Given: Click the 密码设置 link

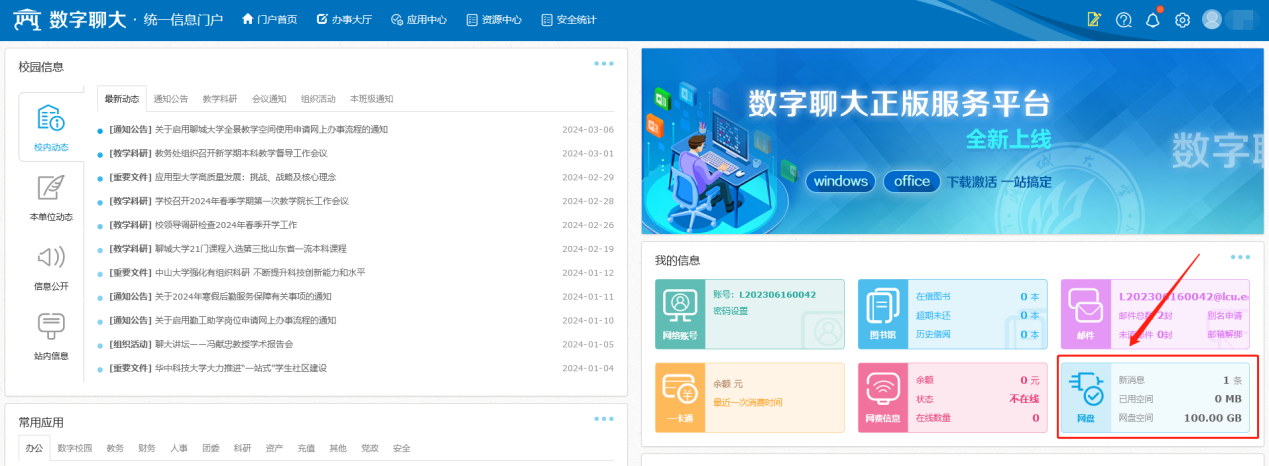Looking at the screenshot, I should pyautogui.click(x=729, y=311).
